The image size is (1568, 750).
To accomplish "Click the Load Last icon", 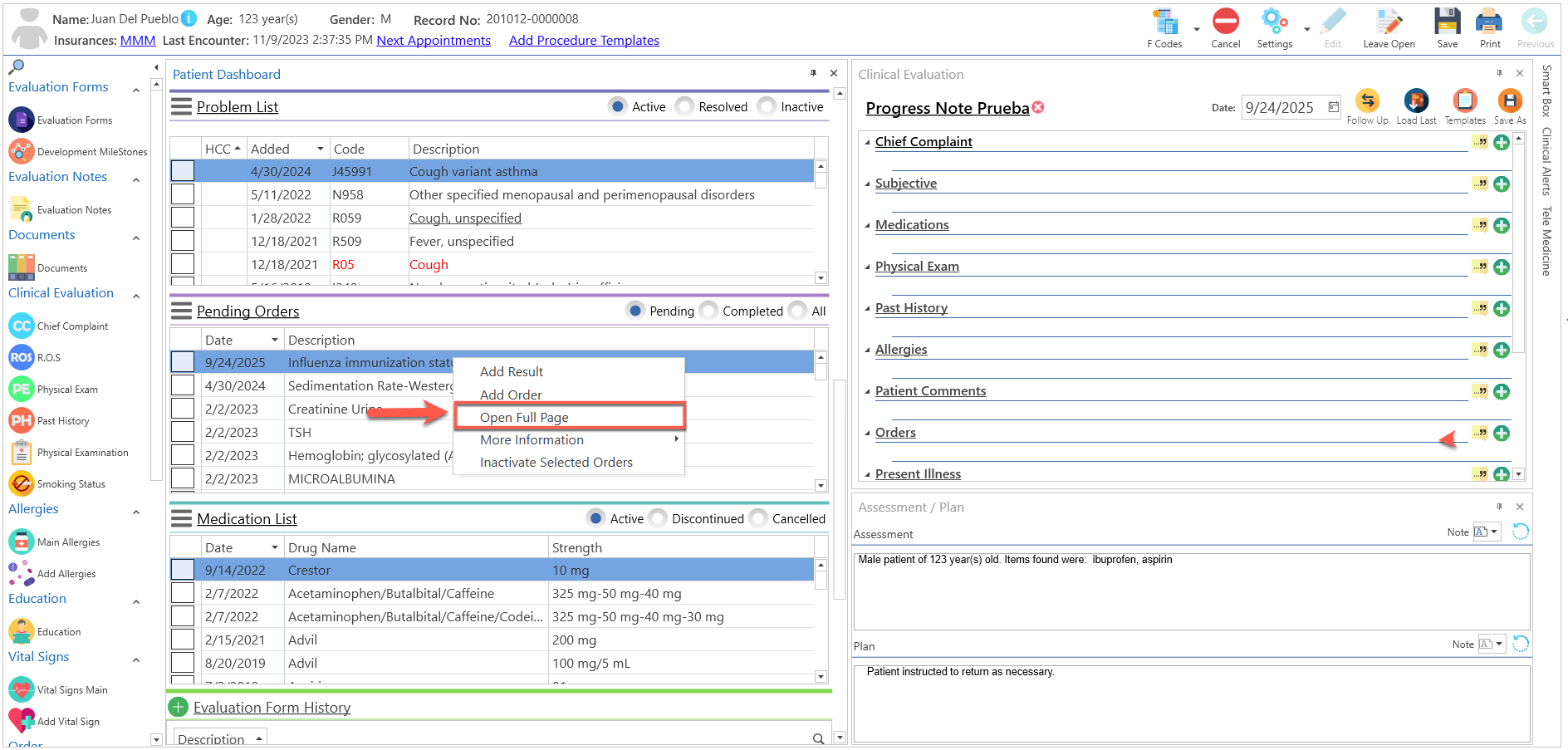I will point(1416,101).
